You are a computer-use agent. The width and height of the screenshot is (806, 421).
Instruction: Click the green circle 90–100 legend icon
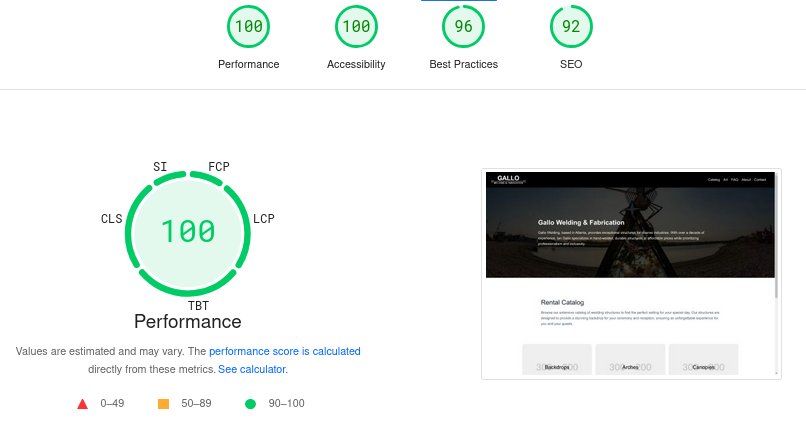click(x=250, y=404)
